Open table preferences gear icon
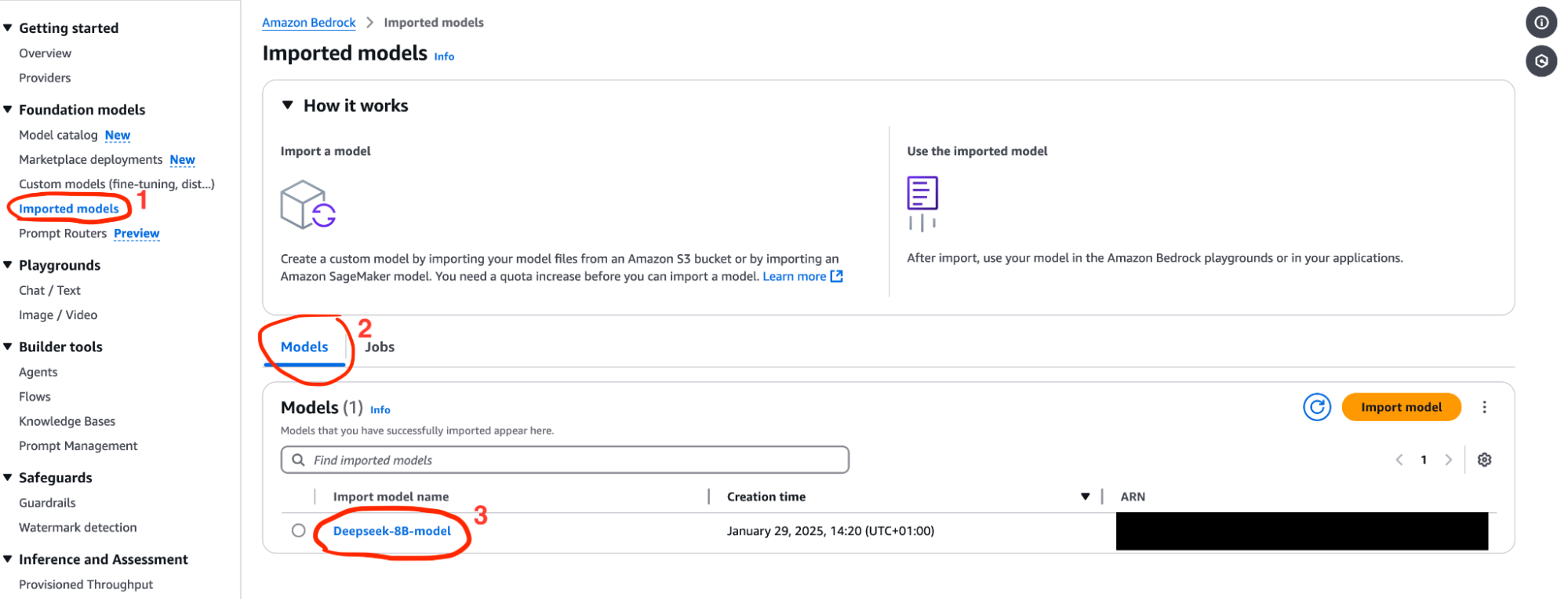The height and width of the screenshot is (600, 1568). 1484,460
